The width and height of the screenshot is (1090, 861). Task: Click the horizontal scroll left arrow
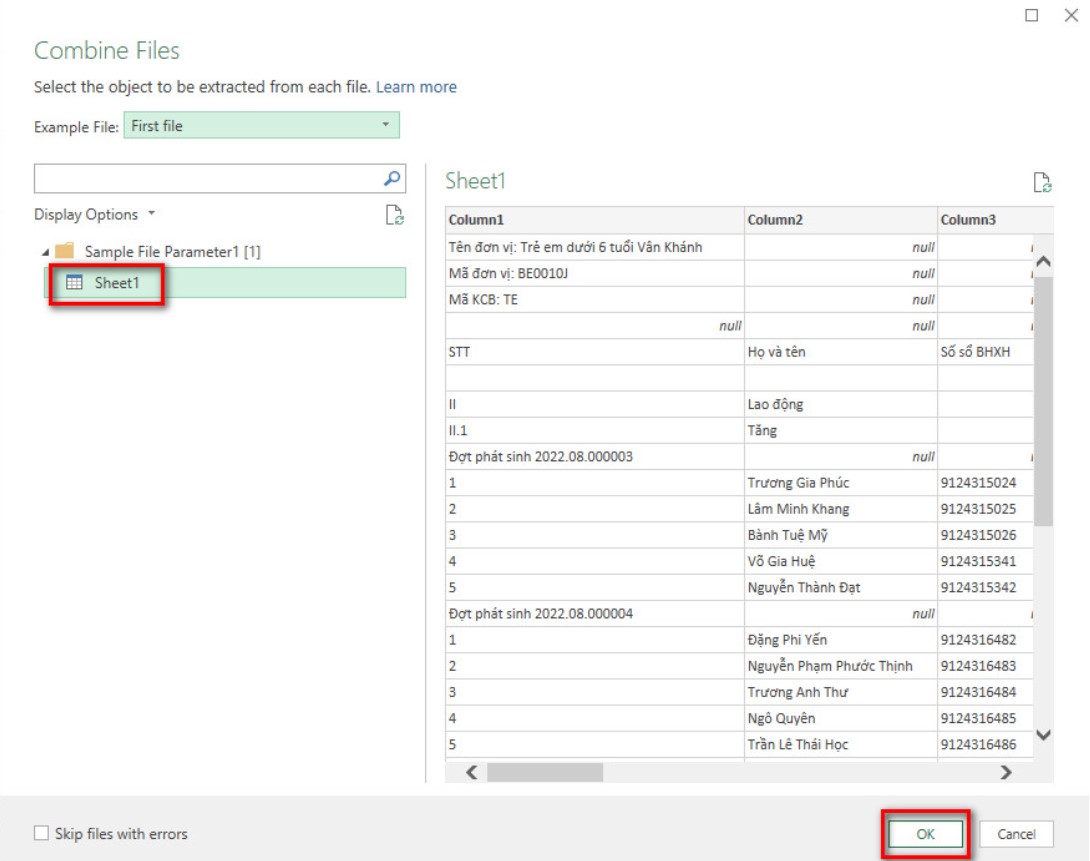point(472,772)
